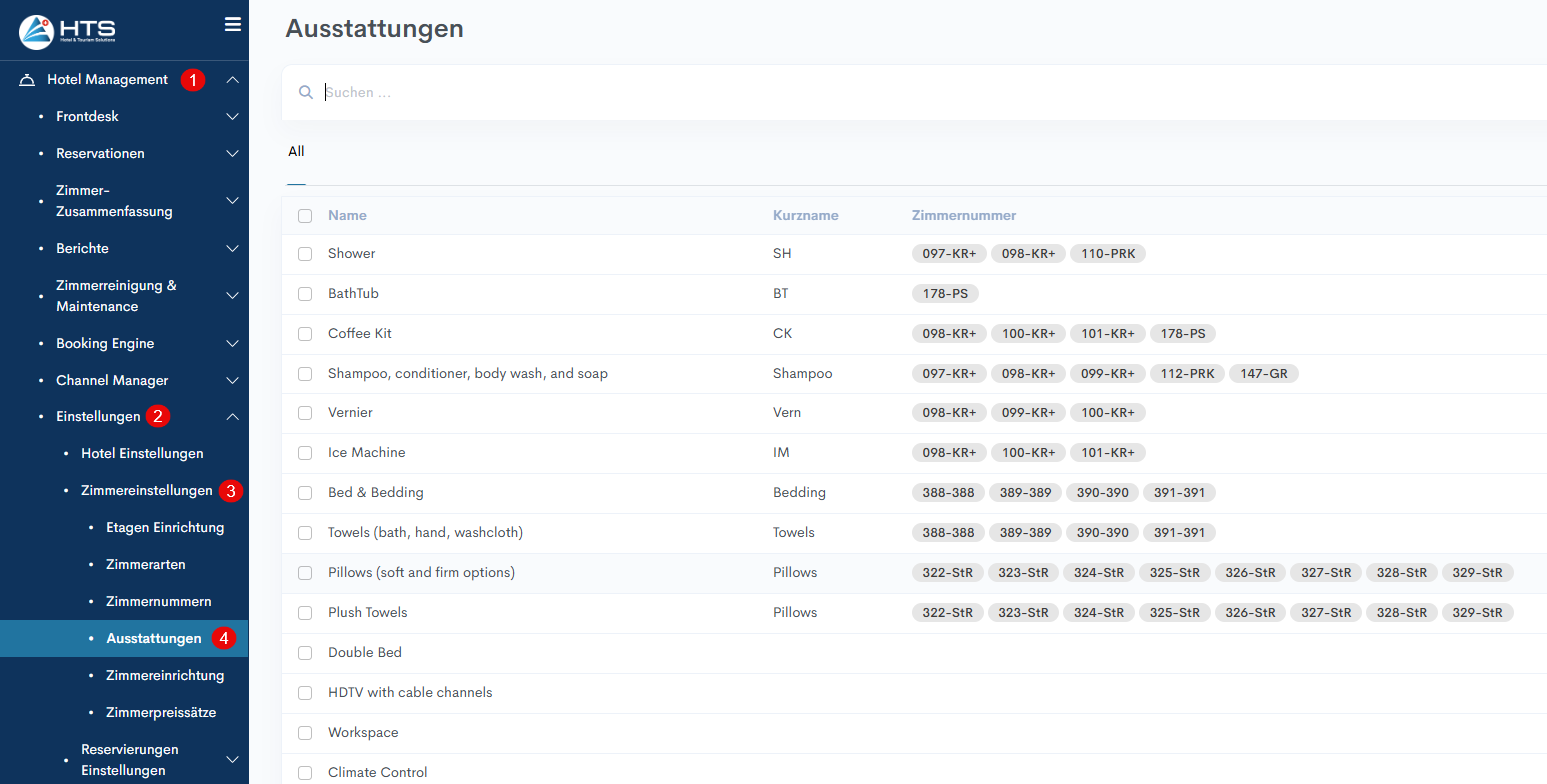Tick the Coffee Kit row checkbox

click(305, 334)
